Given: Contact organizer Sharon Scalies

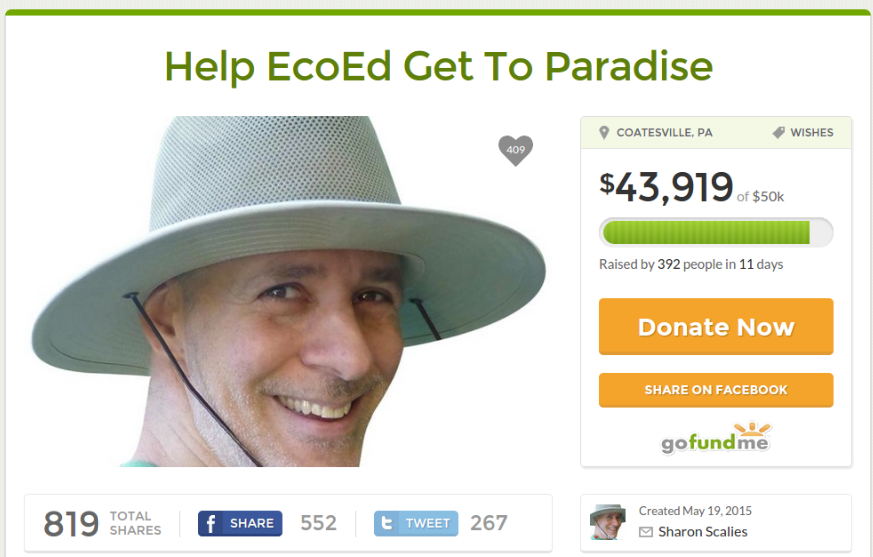Looking at the screenshot, I should 703,532.
